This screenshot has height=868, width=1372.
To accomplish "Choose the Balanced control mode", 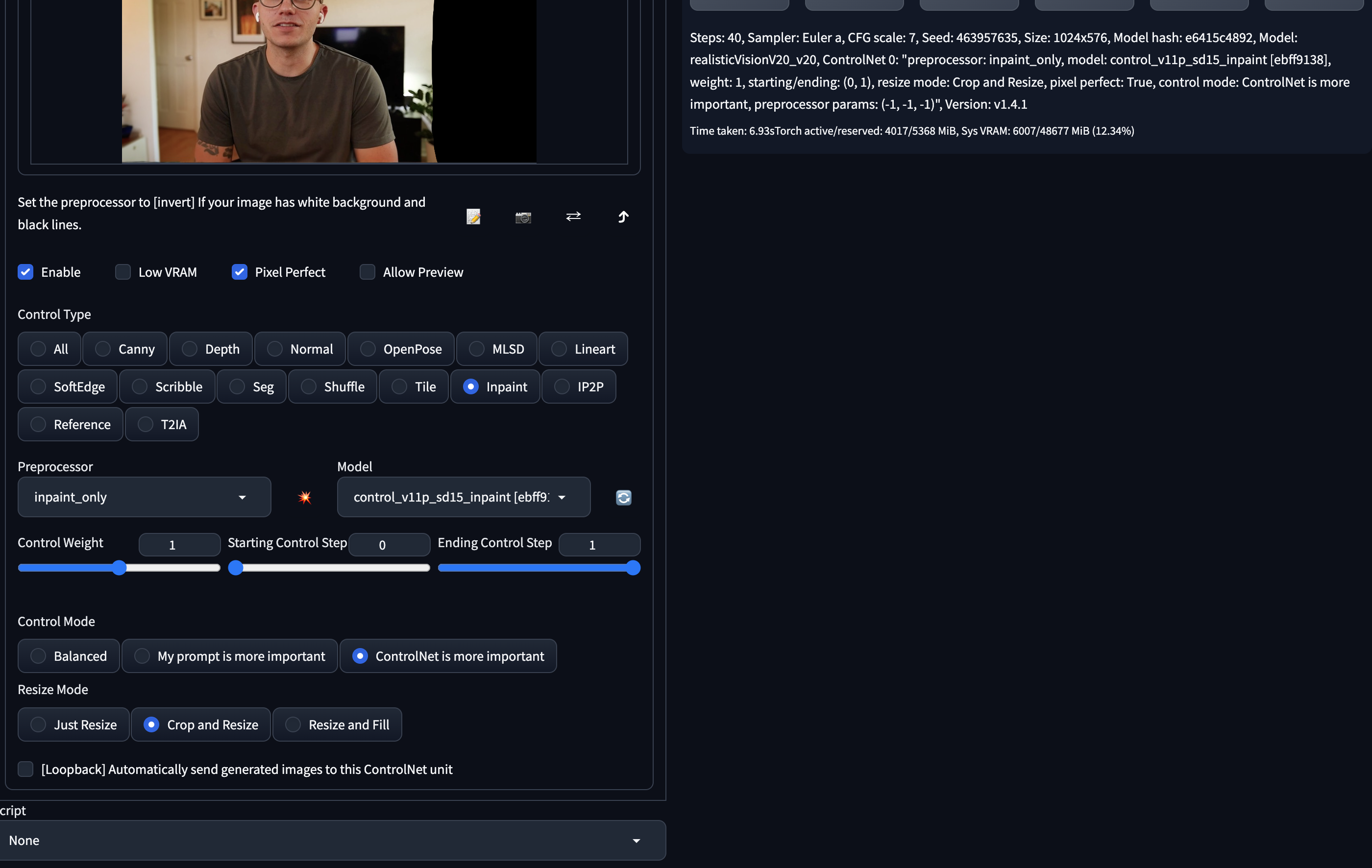I will [x=69, y=656].
